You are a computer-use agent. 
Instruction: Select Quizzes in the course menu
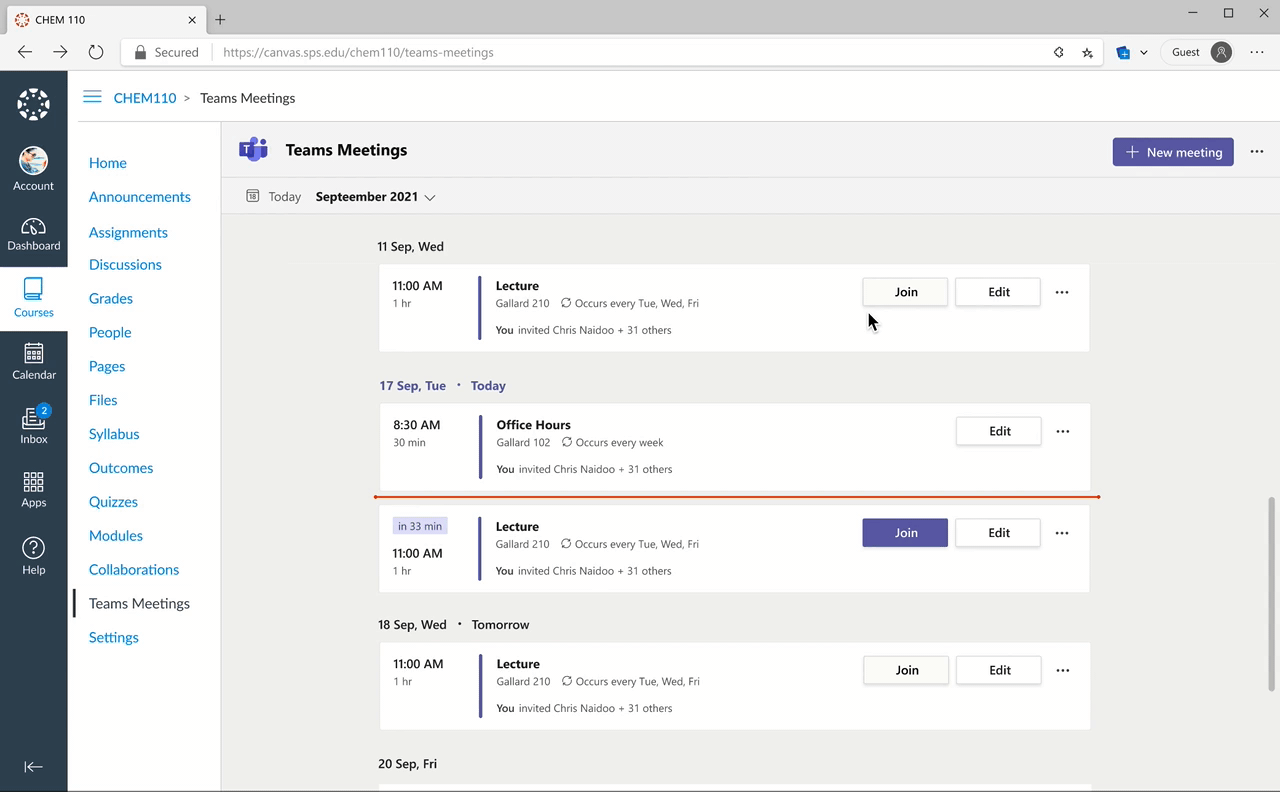pos(113,502)
